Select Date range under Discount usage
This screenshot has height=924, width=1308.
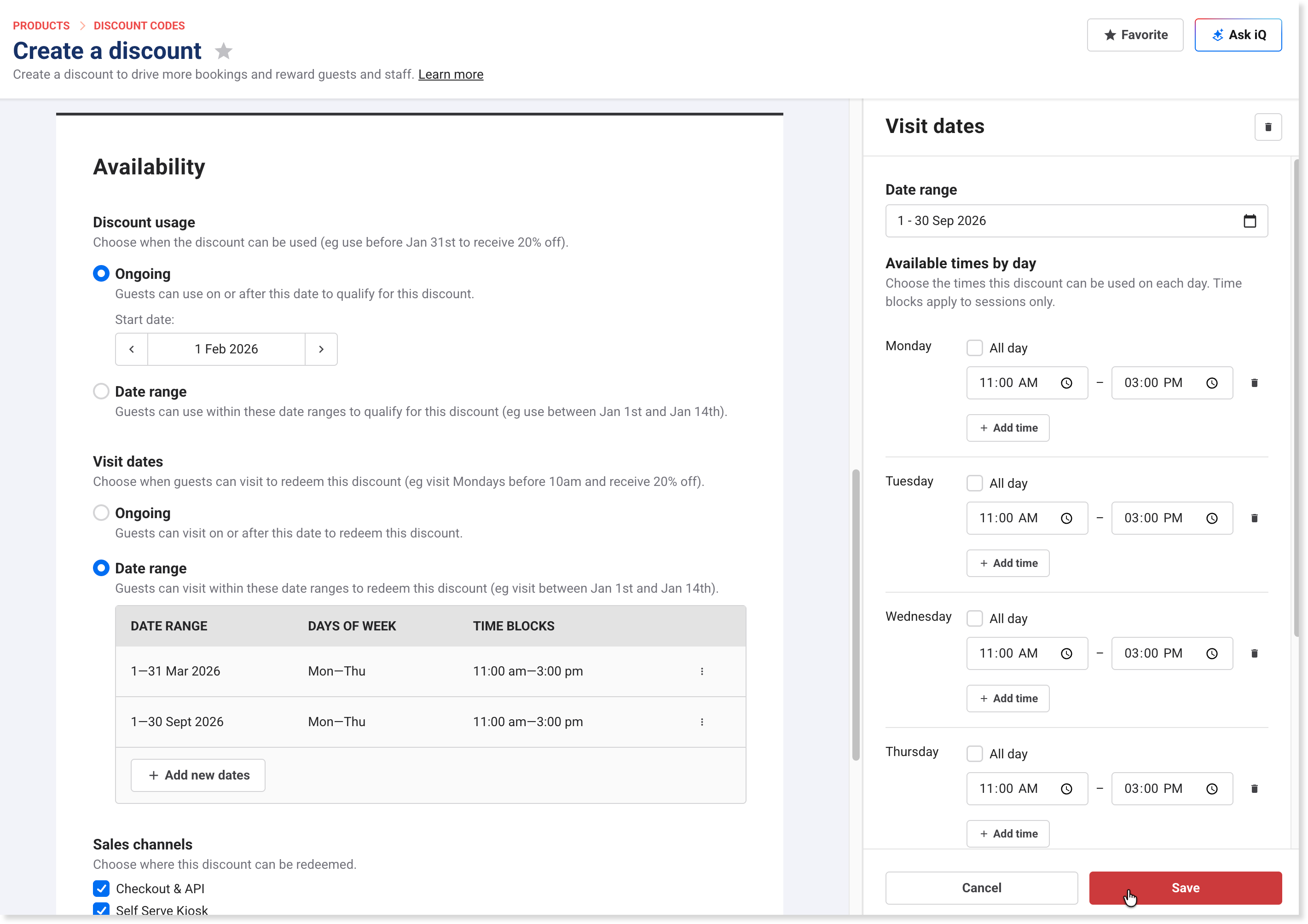[101, 391]
